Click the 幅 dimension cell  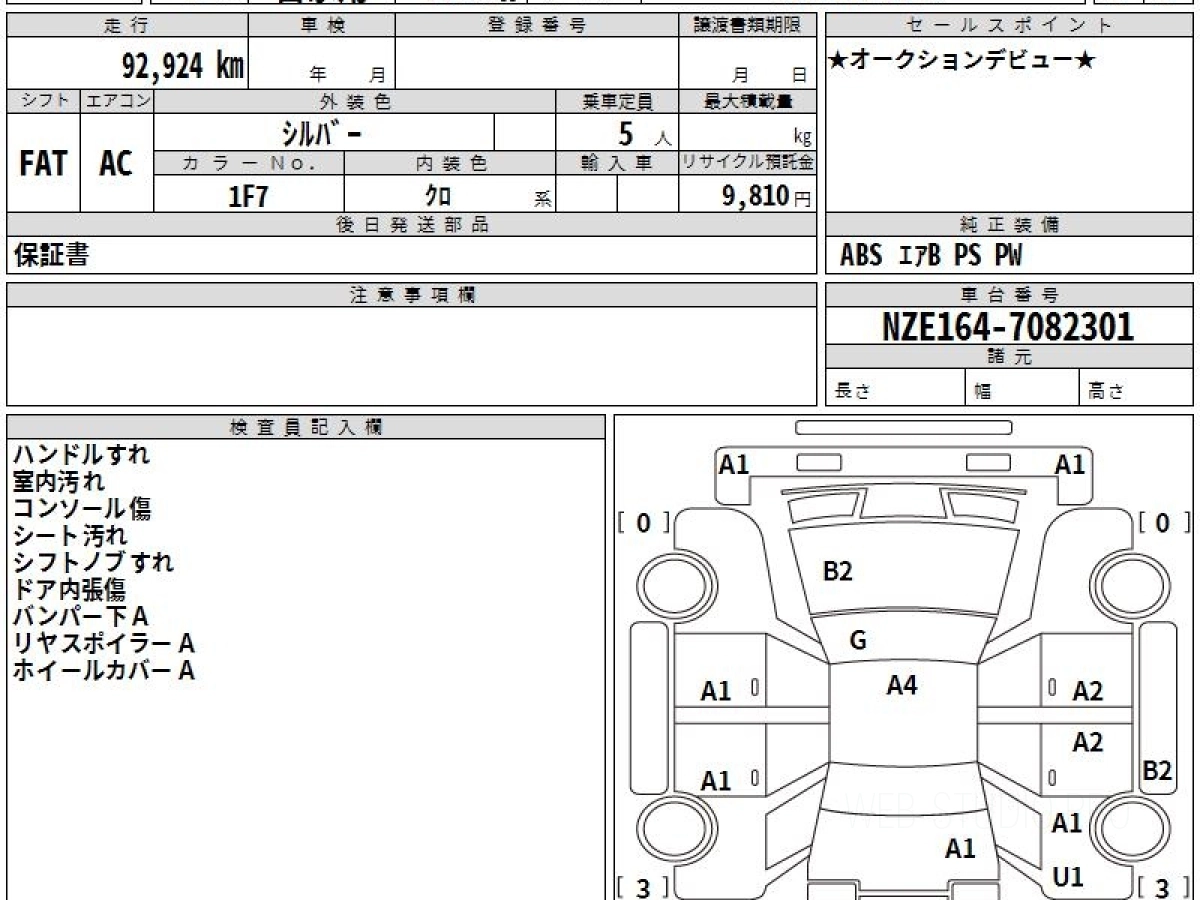[1022, 388]
